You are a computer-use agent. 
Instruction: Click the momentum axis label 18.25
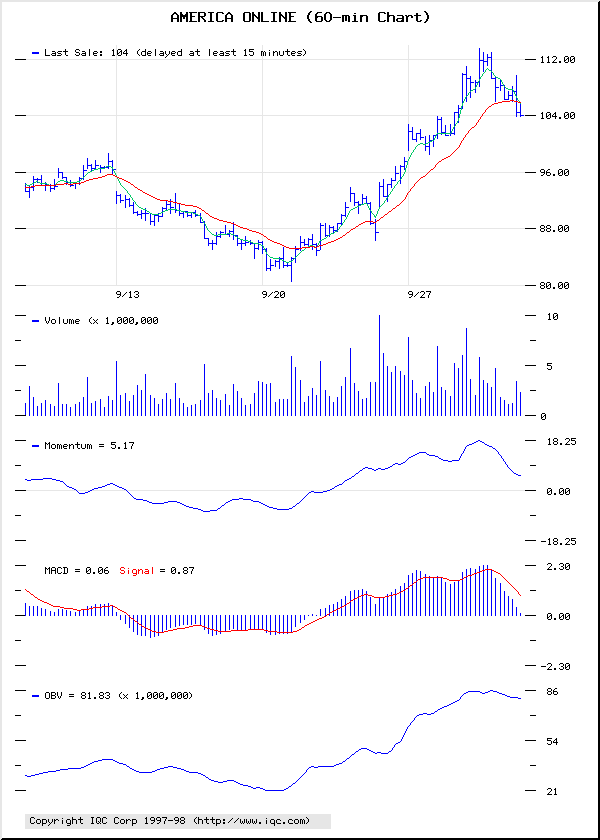pos(560,441)
